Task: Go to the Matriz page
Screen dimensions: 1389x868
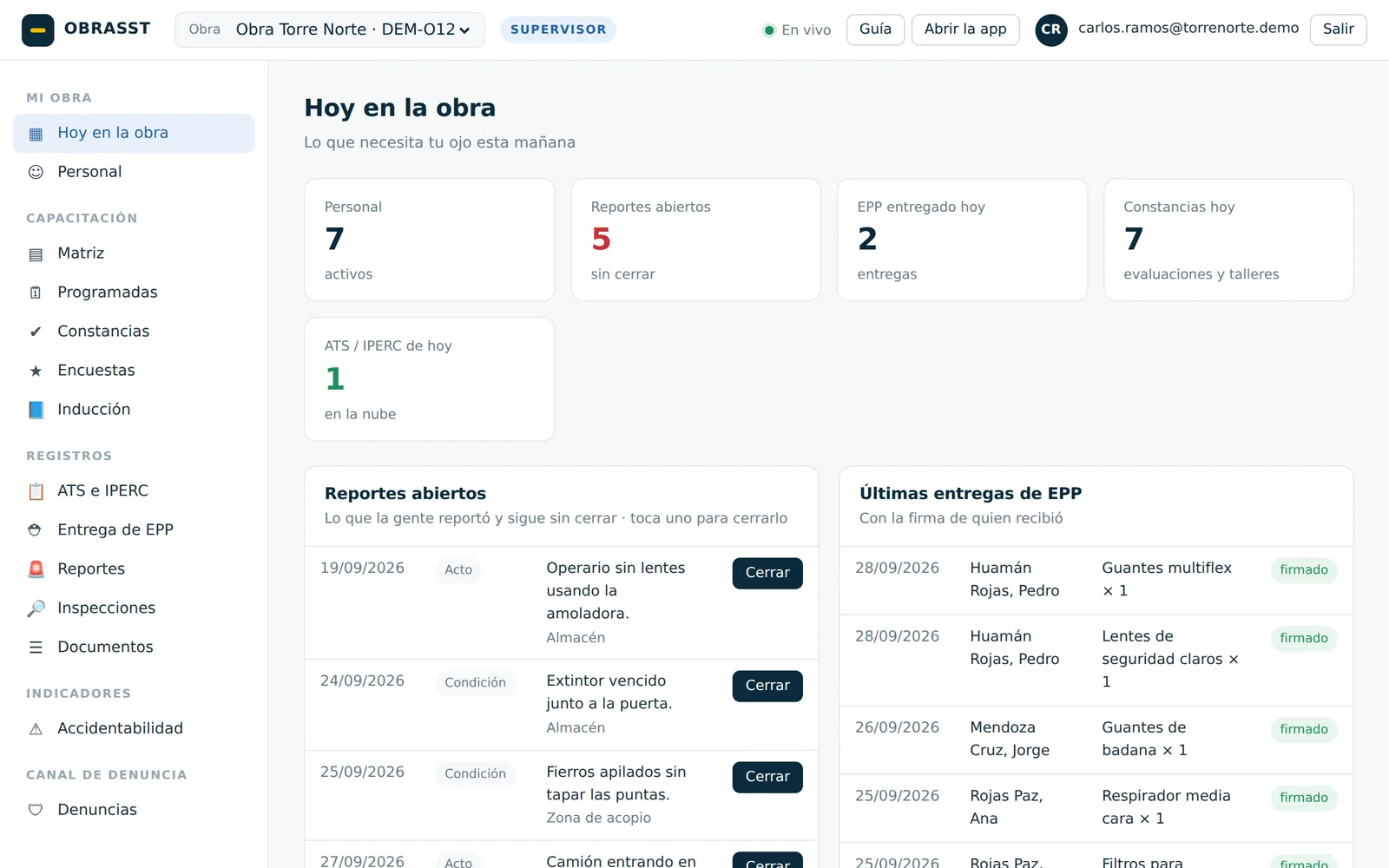Action: [134, 253]
